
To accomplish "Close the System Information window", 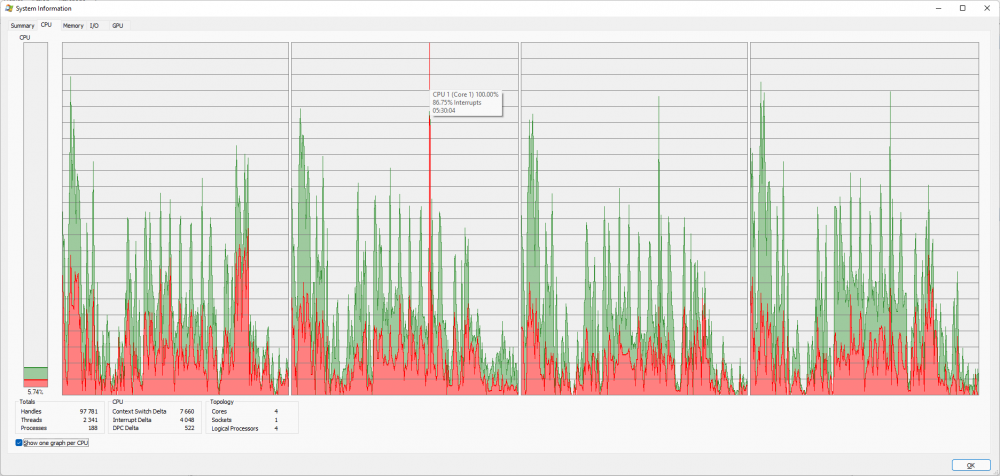I will 986,8.
